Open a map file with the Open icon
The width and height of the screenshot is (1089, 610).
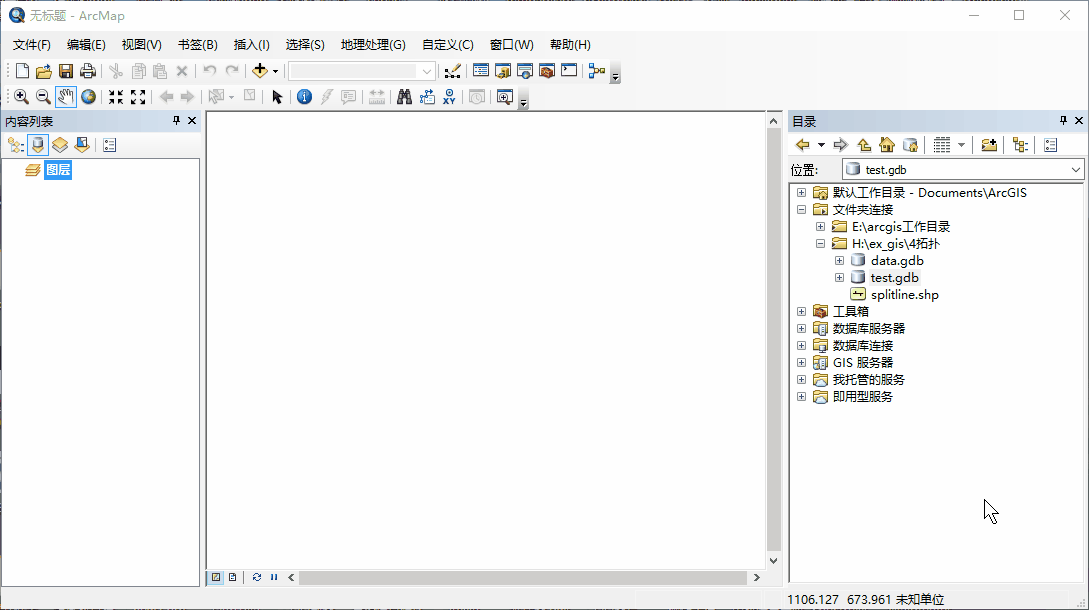pyautogui.click(x=44, y=71)
